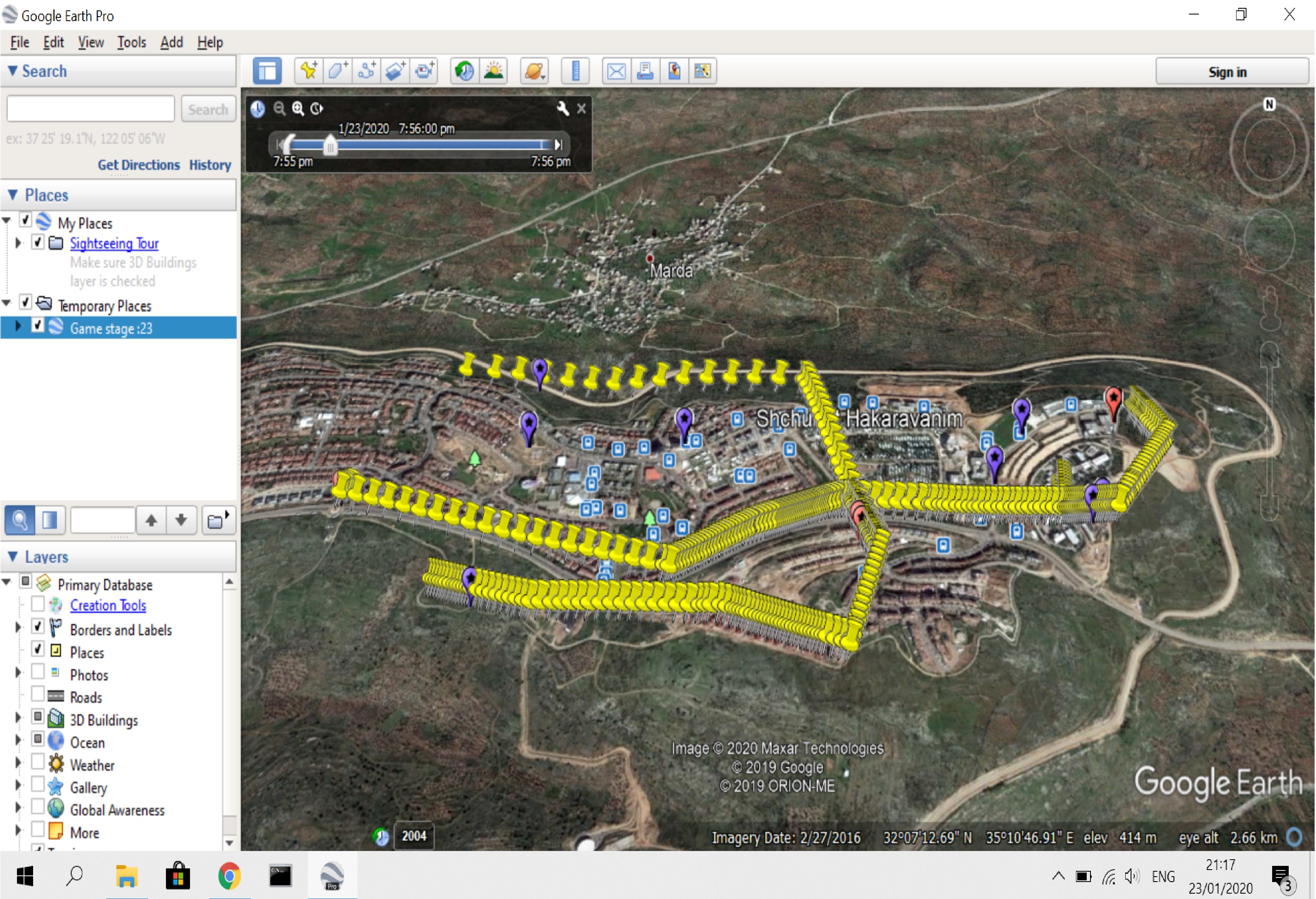Image resolution: width=1316 pixels, height=899 pixels.
Task: Move selected place up
Action: pyautogui.click(x=151, y=520)
